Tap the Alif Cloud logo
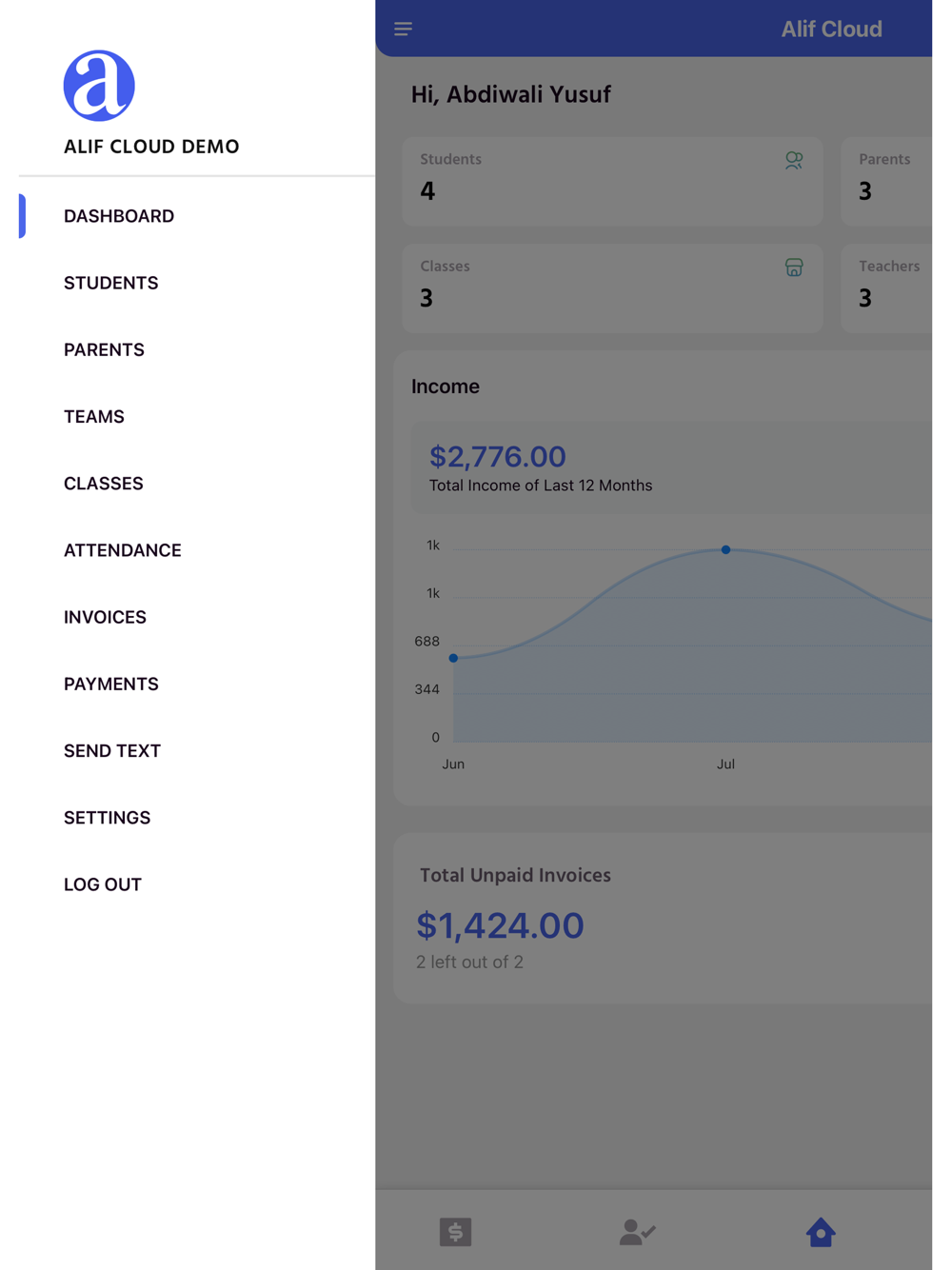Image resolution: width=952 pixels, height=1270 pixels. pyautogui.click(x=99, y=86)
